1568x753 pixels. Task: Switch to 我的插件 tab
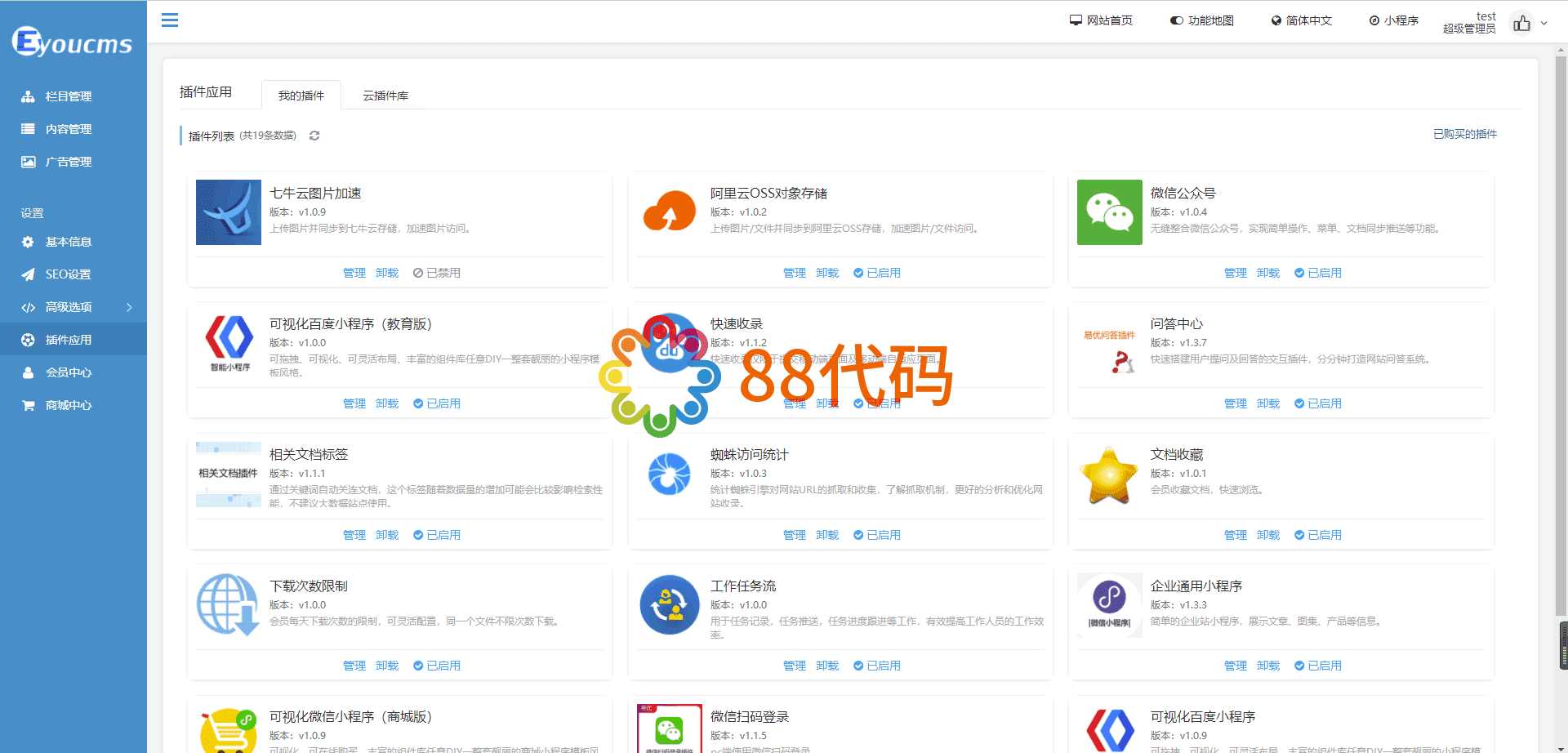tap(301, 96)
